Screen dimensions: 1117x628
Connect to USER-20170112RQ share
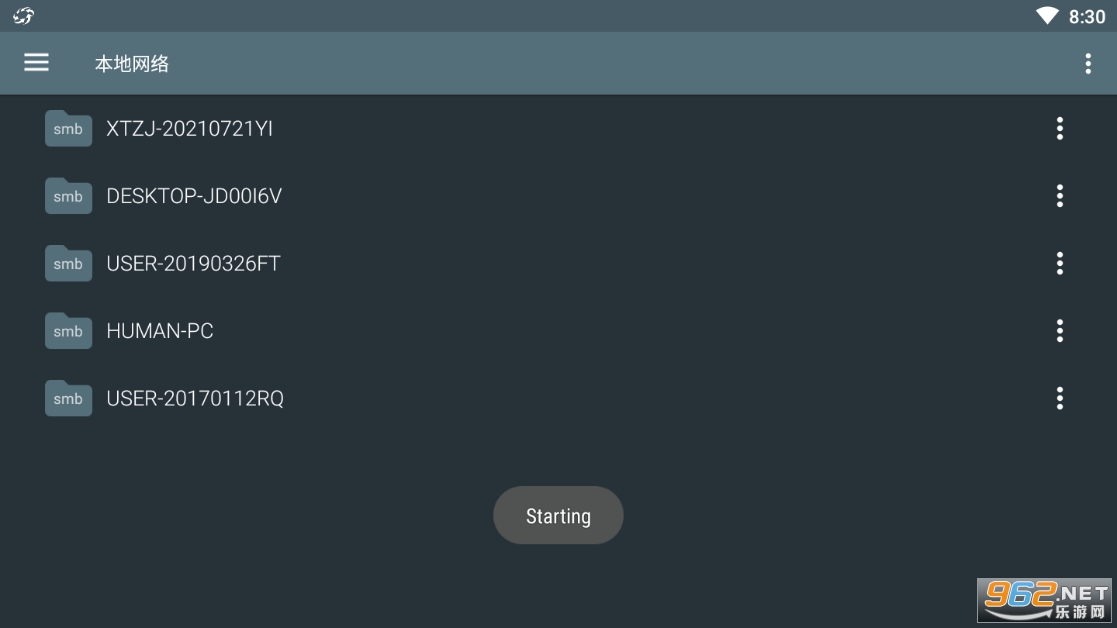(x=195, y=398)
